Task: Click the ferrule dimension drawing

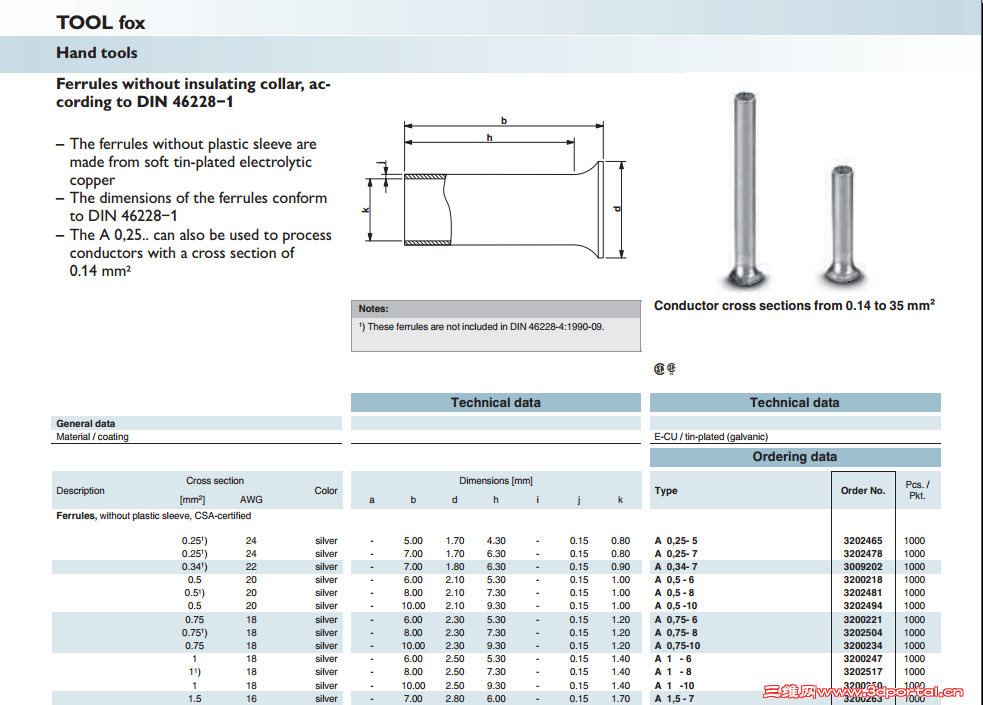Action: [496, 189]
